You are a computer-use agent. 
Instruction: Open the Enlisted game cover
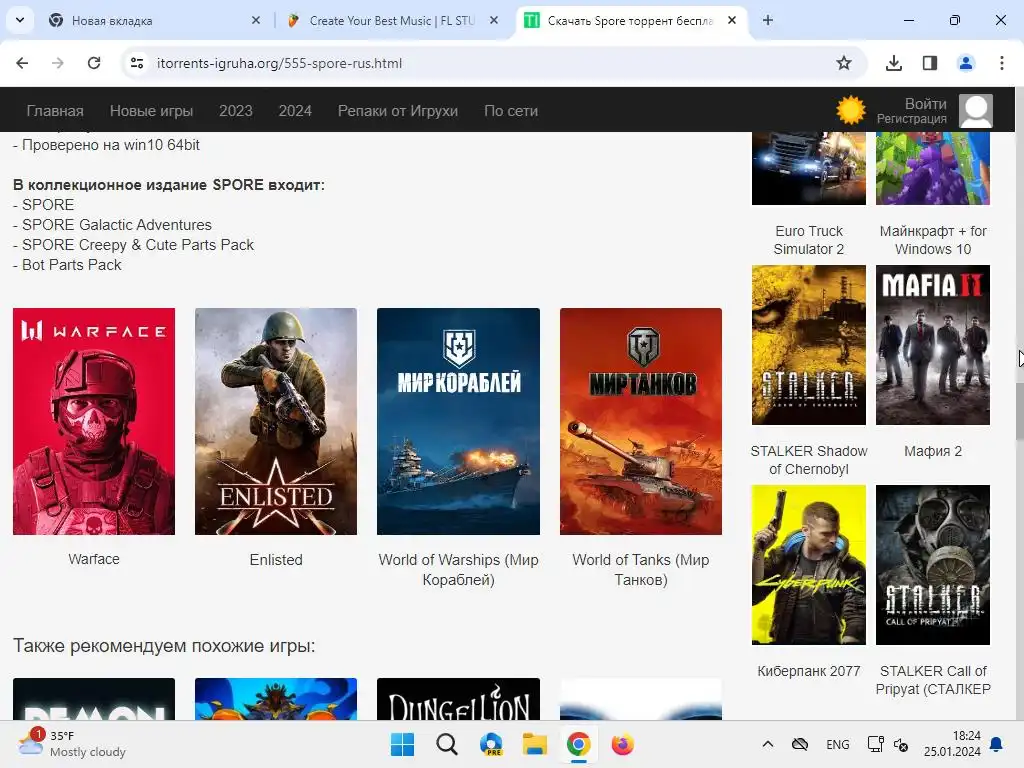coord(276,421)
